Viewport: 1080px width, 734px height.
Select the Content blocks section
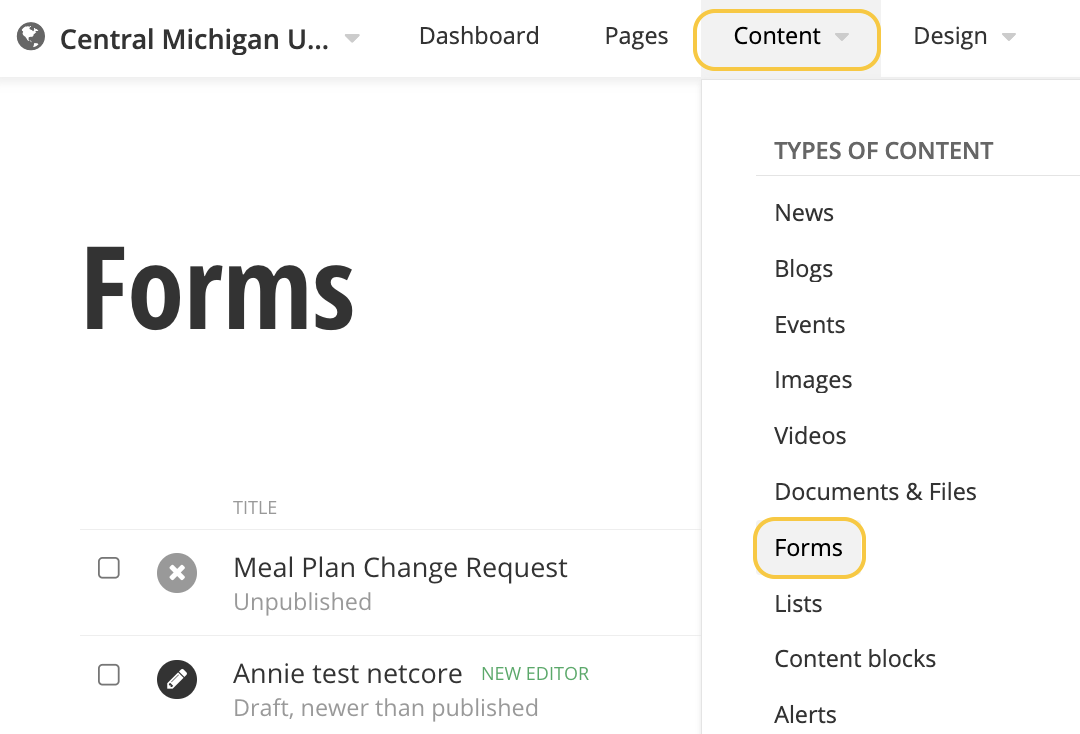click(855, 658)
